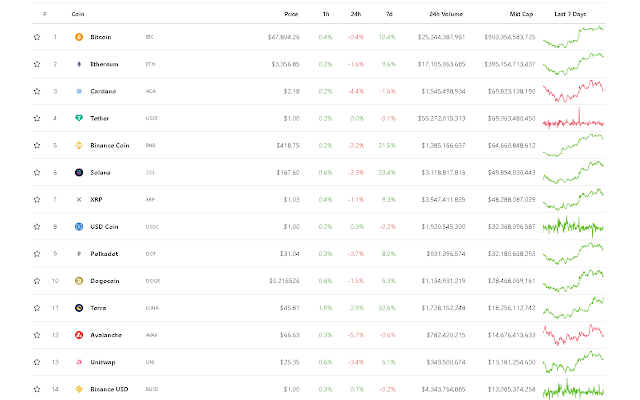Screen dimensions: 640x400
Task: Click the USD Coin logo icon
Action: point(79,227)
